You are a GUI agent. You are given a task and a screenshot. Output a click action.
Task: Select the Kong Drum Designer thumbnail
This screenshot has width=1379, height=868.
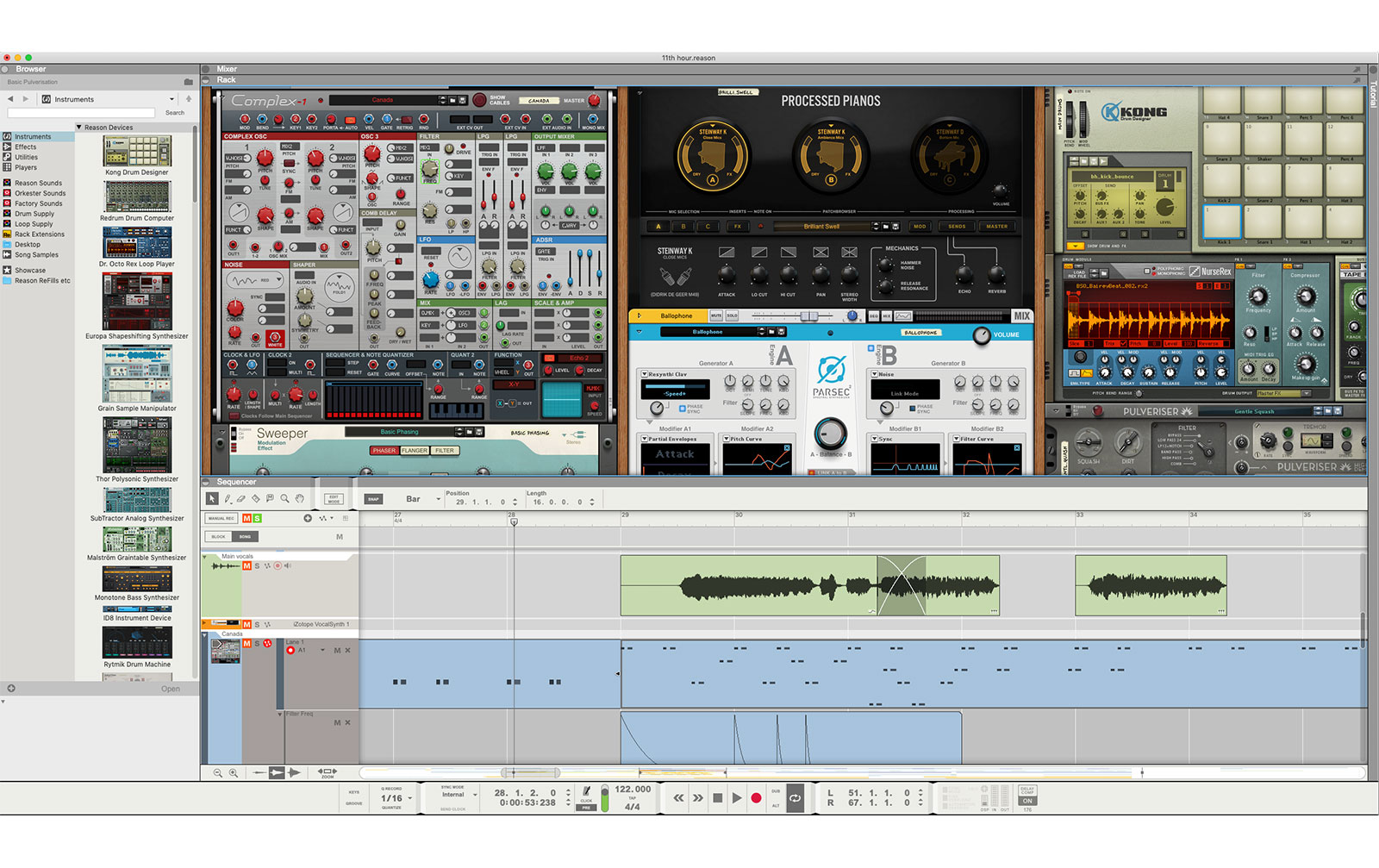(x=137, y=151)
